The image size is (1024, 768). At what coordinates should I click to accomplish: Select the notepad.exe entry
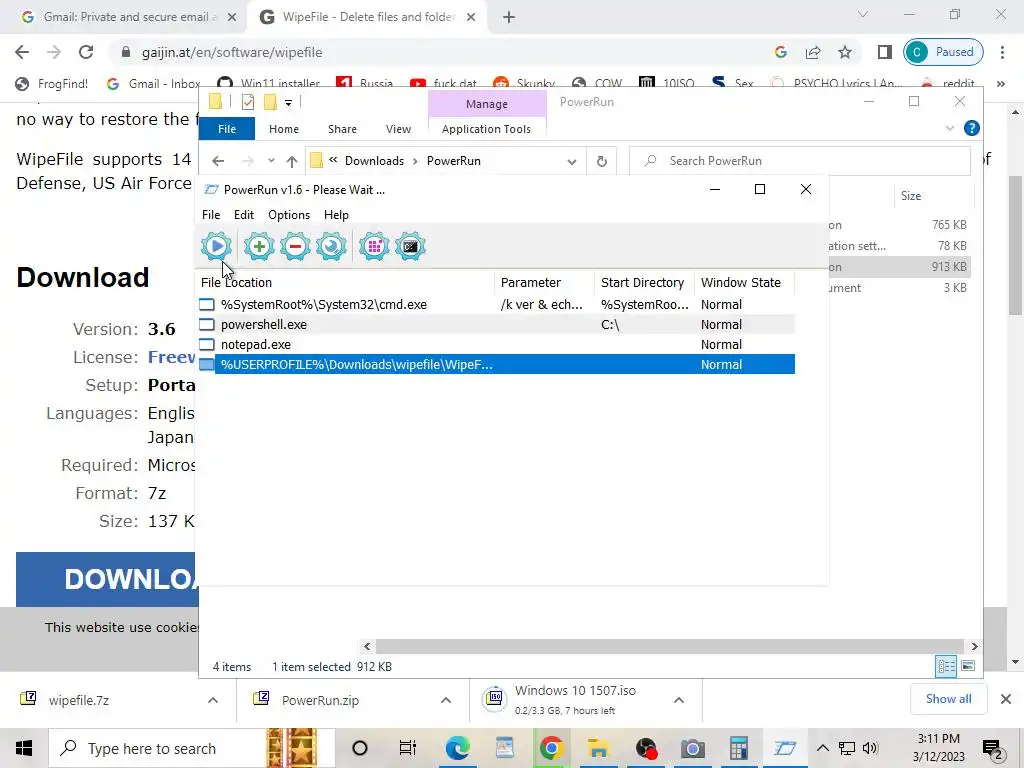[496, 344]
